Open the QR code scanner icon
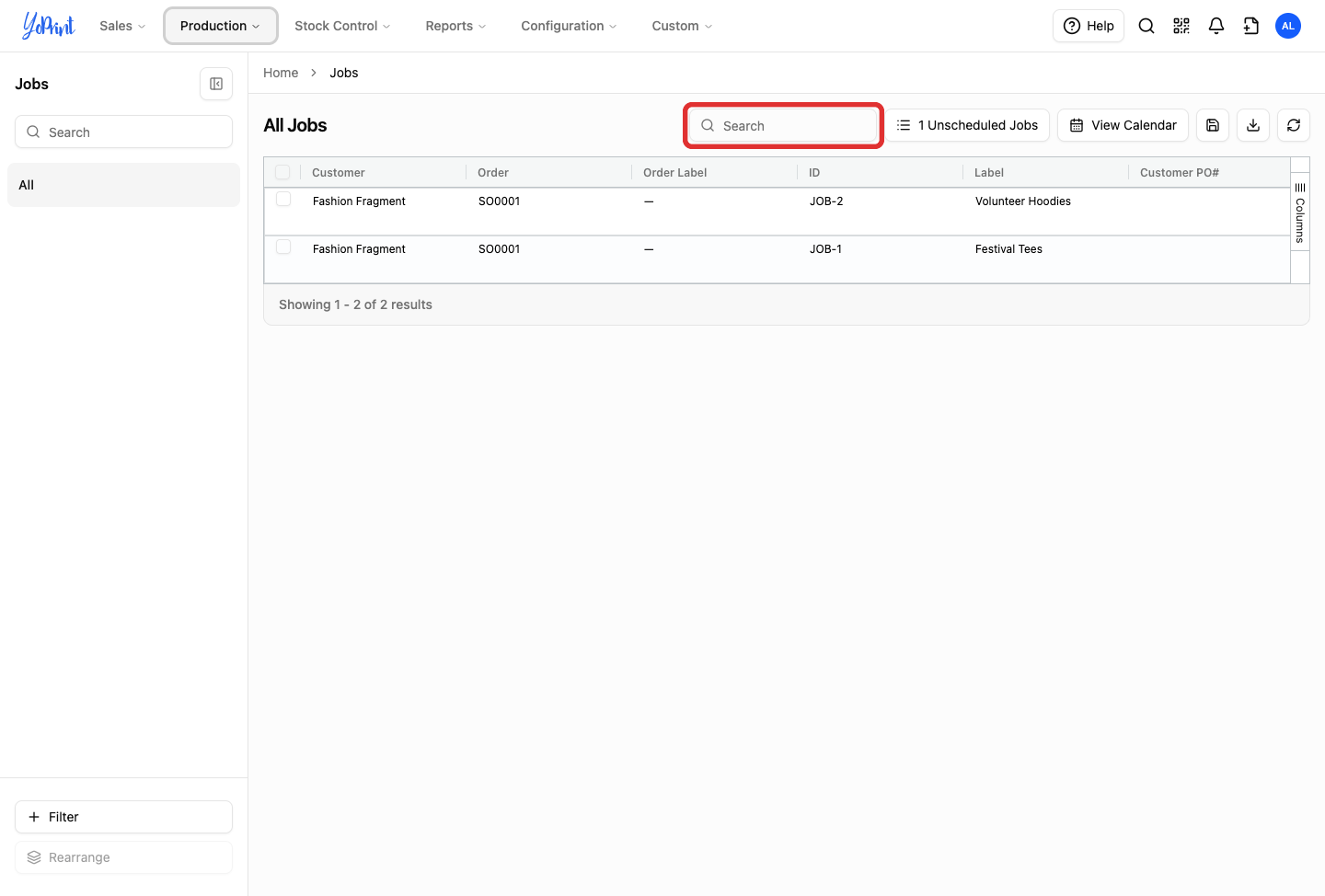 coord(1181,26)
